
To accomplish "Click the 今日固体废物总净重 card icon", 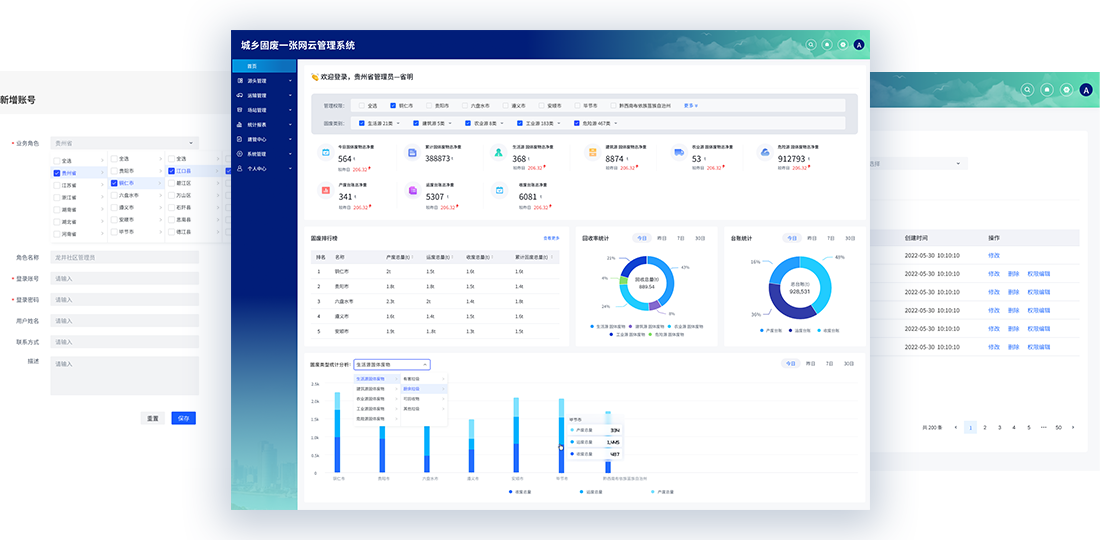I will (325, 152).
